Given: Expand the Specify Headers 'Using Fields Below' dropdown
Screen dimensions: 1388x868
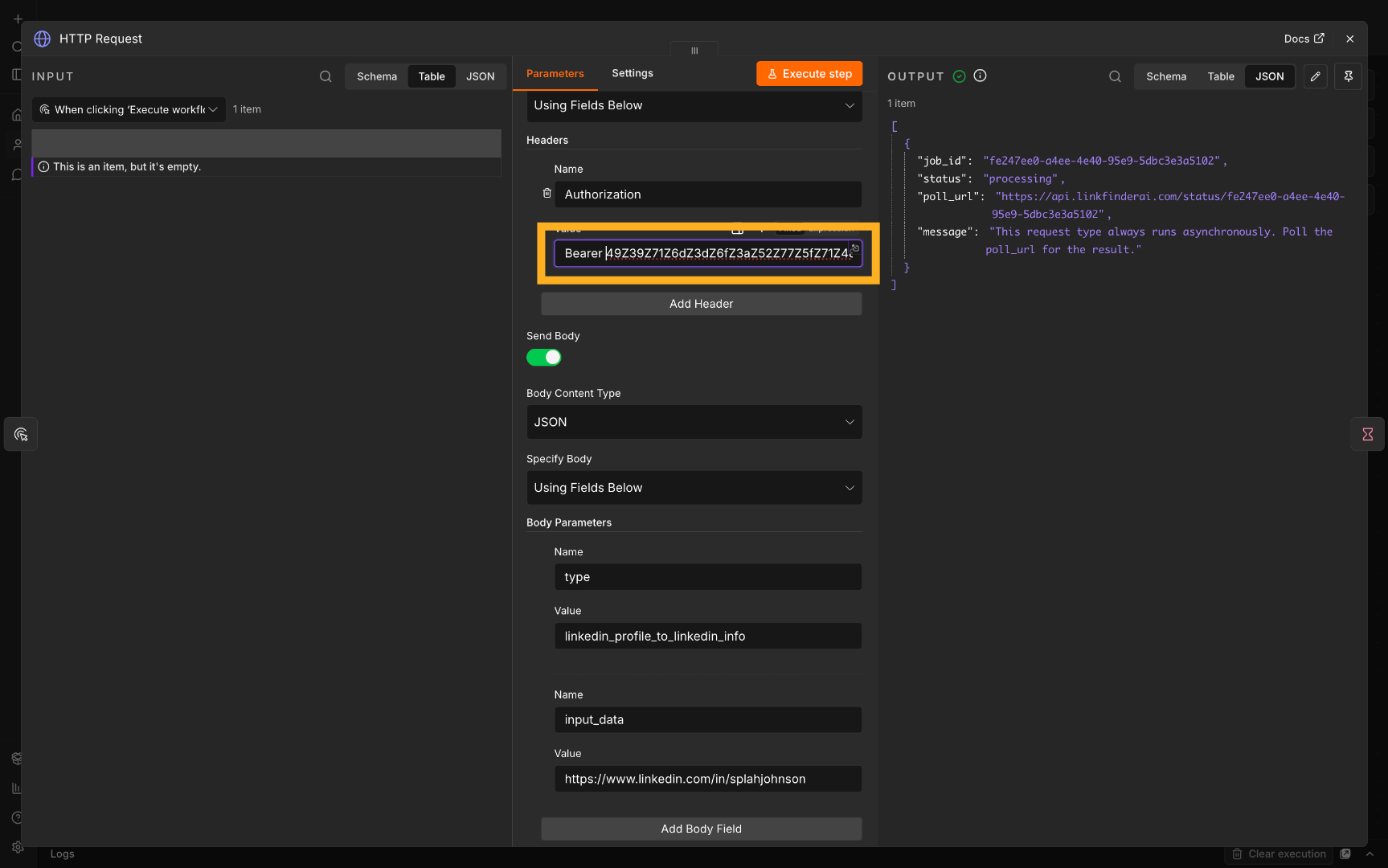Looking at the screenshot, I should 694,105.
